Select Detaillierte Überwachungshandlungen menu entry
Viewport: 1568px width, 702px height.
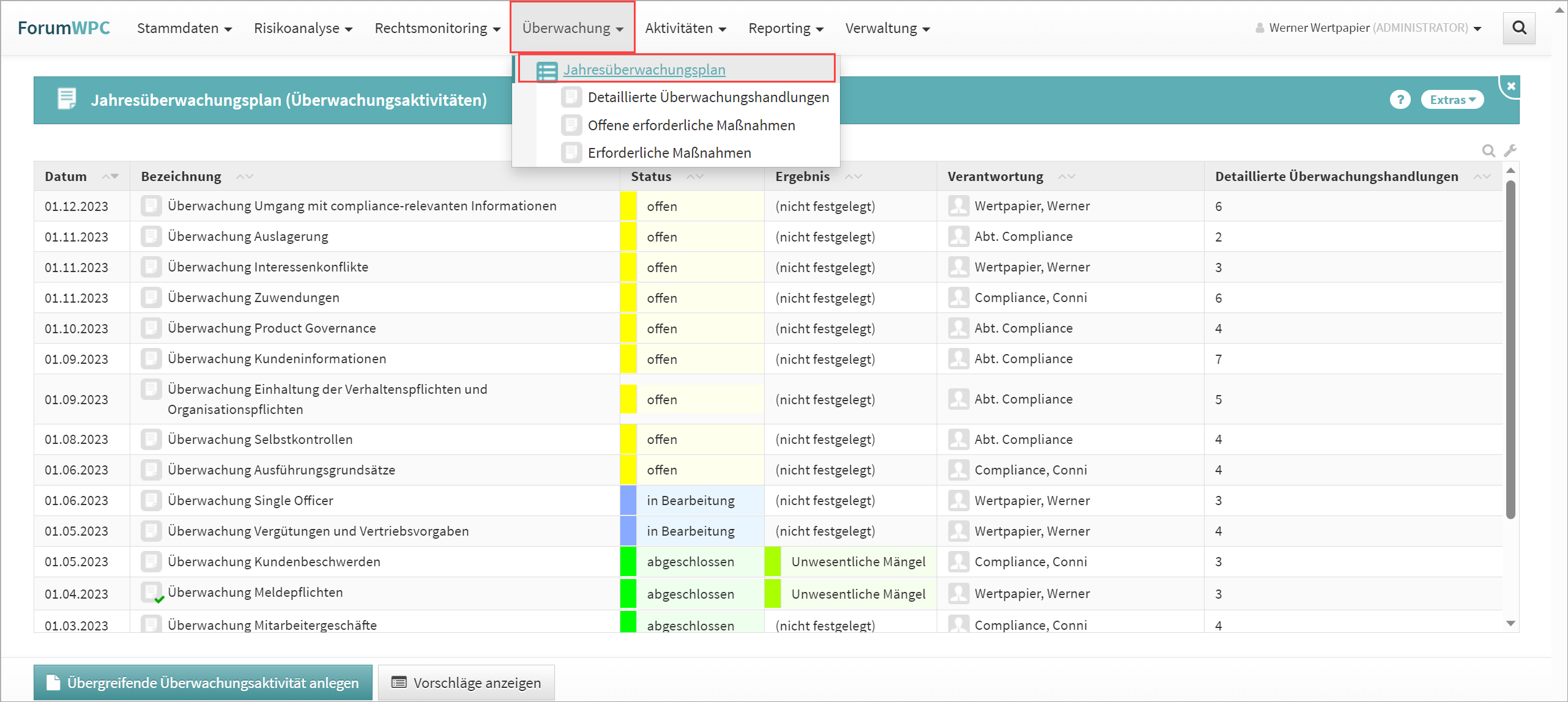coord(708,97)
